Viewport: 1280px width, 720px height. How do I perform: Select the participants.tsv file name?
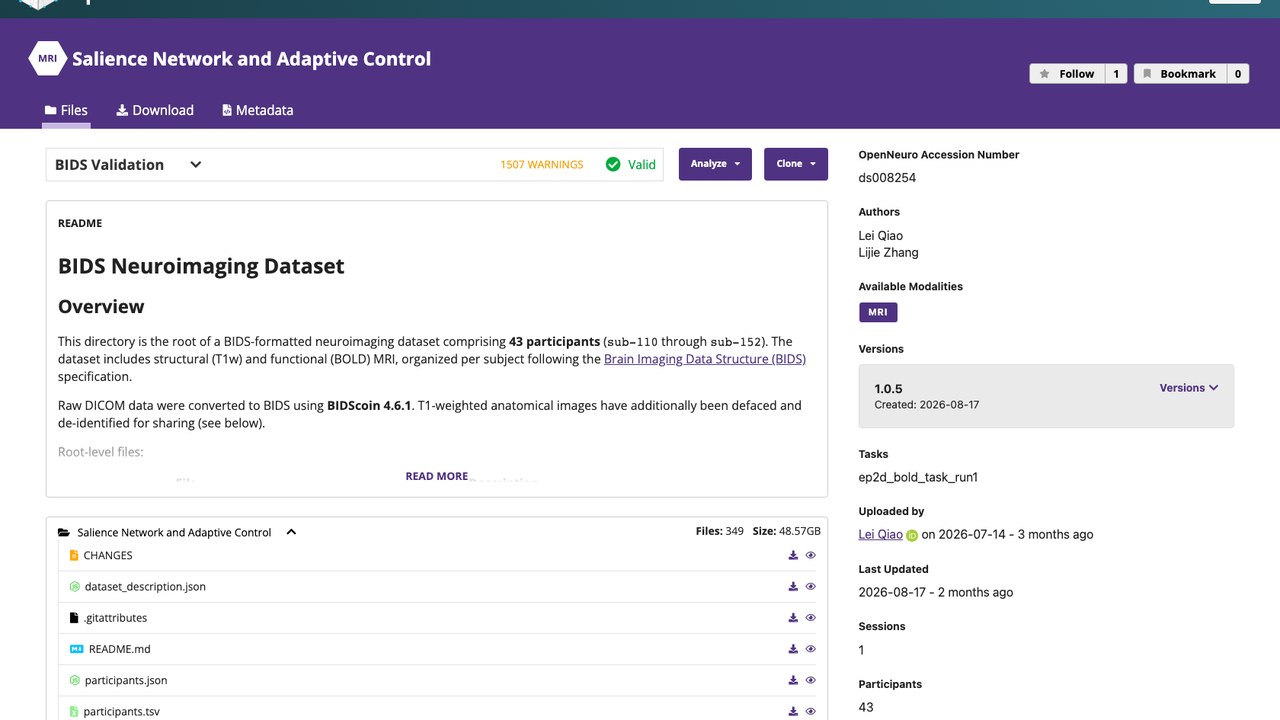click(122, 711)
